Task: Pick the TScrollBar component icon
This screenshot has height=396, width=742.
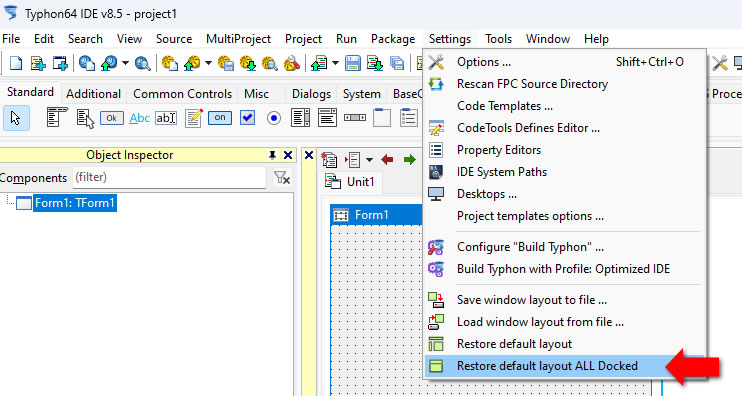Action: [354, 117]
